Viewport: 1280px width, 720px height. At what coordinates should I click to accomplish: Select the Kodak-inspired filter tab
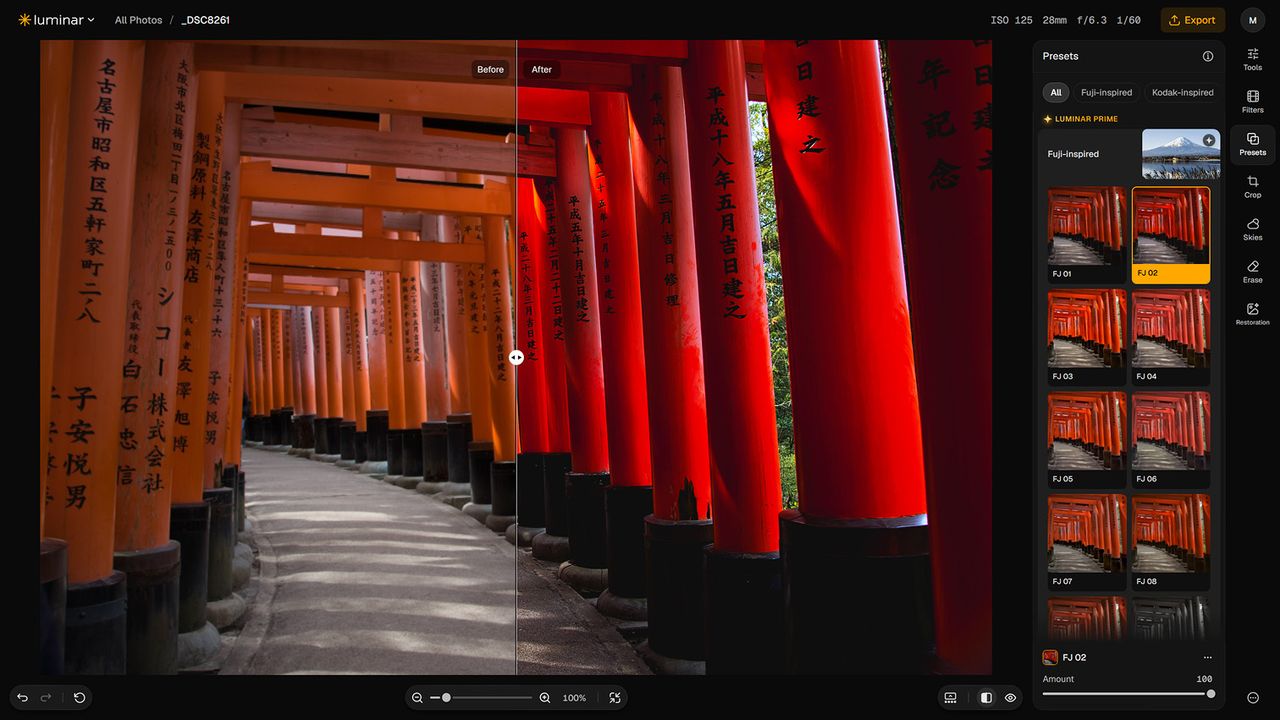1182,92
